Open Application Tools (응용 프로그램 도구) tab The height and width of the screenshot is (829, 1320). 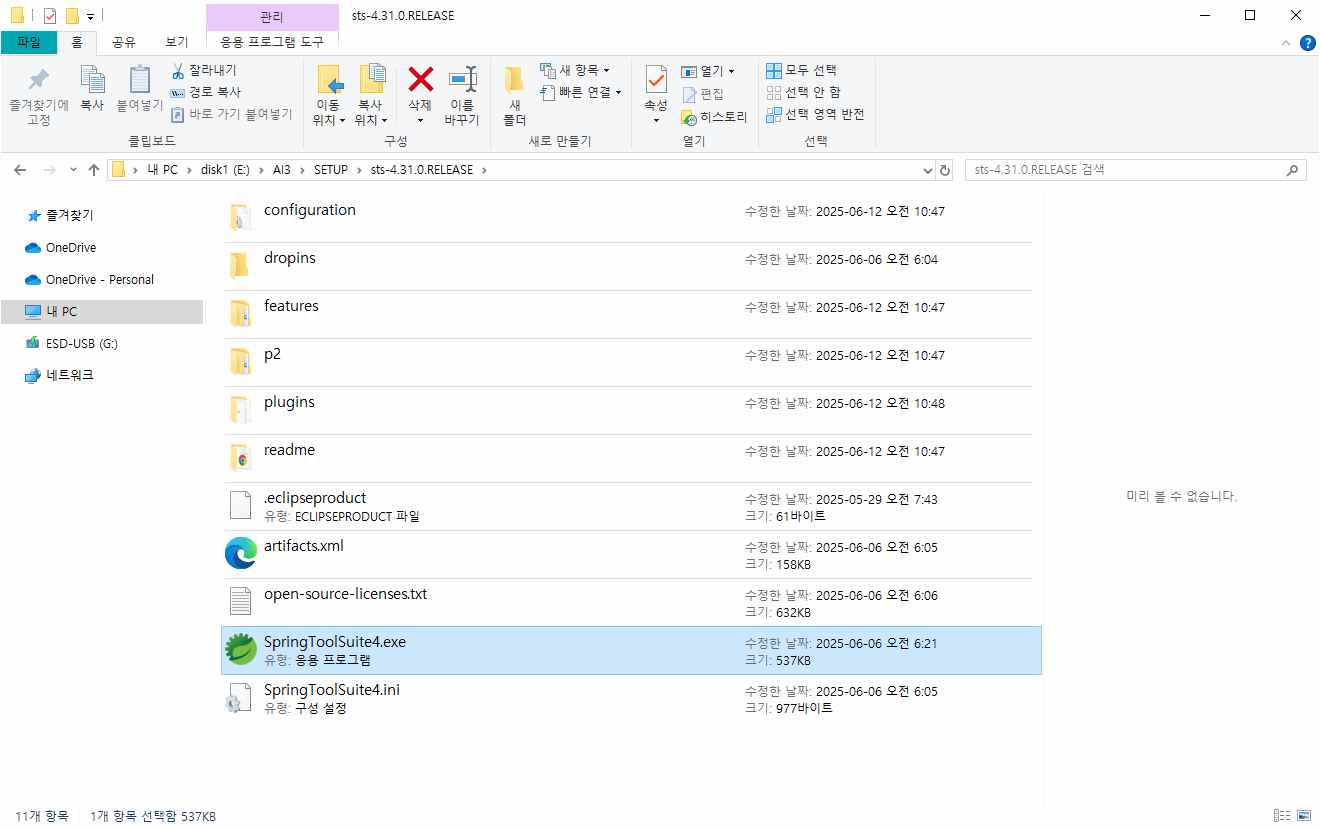point(272,42)
